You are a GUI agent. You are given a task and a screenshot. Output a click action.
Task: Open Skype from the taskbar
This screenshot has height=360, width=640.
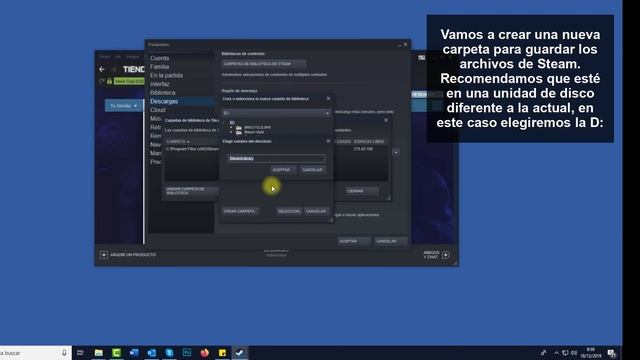[x=169, y=353]
